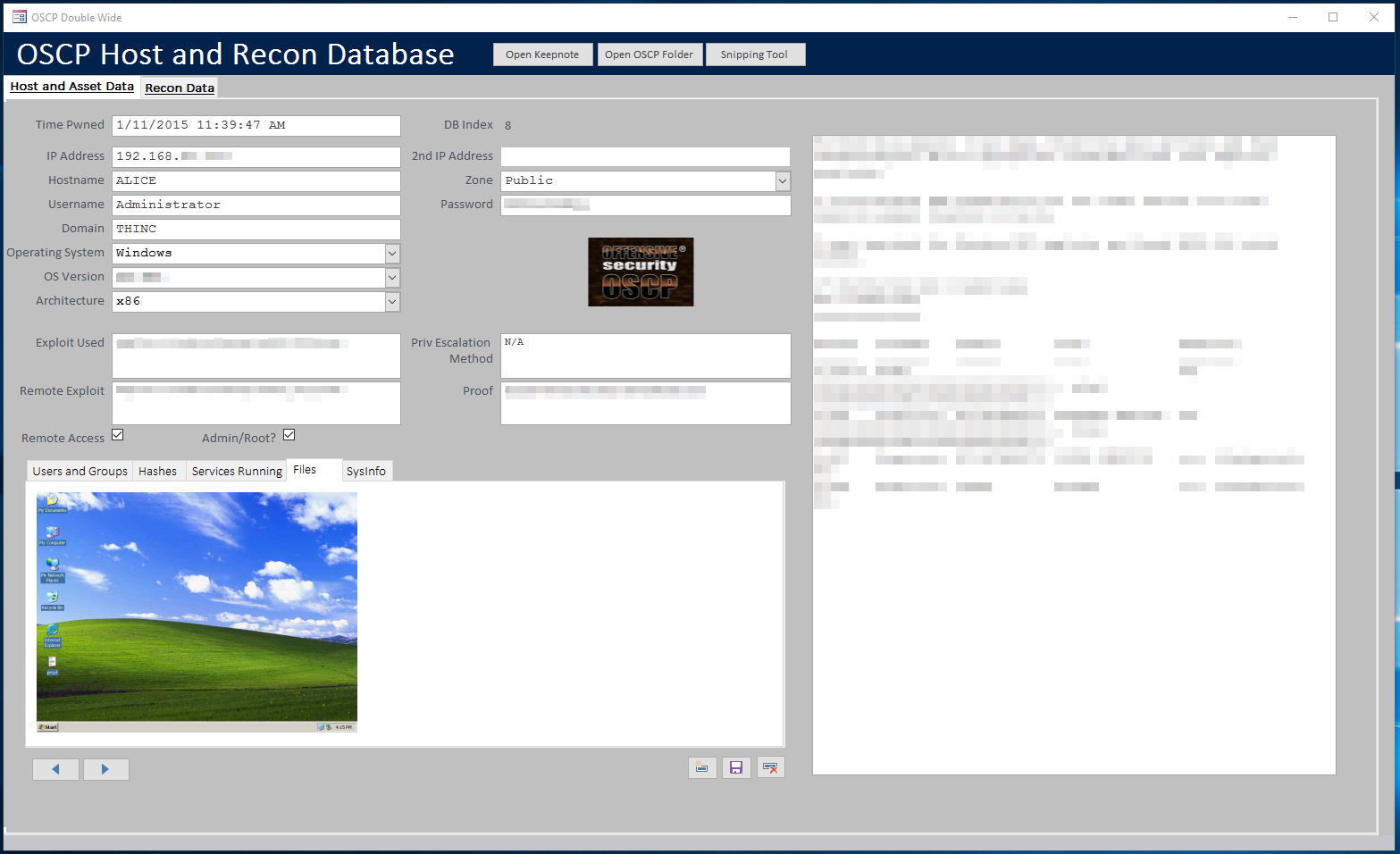The image size is (1400, 854).
Task: Go to next record with right arrow
Action: (105, 769)
